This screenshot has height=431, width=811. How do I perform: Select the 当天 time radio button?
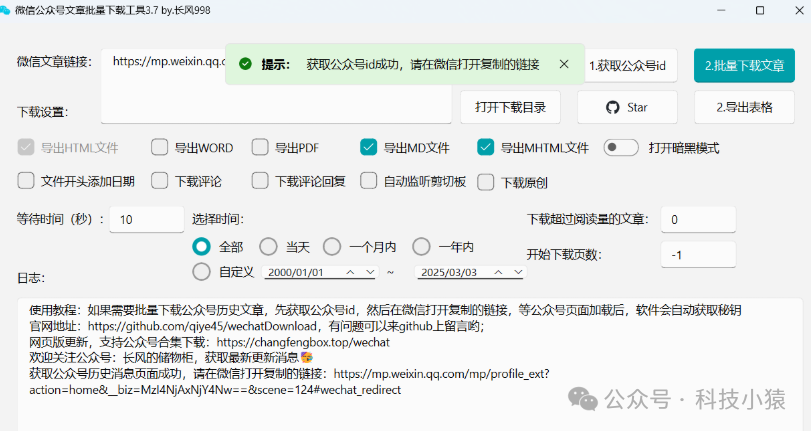coord(268,247)
